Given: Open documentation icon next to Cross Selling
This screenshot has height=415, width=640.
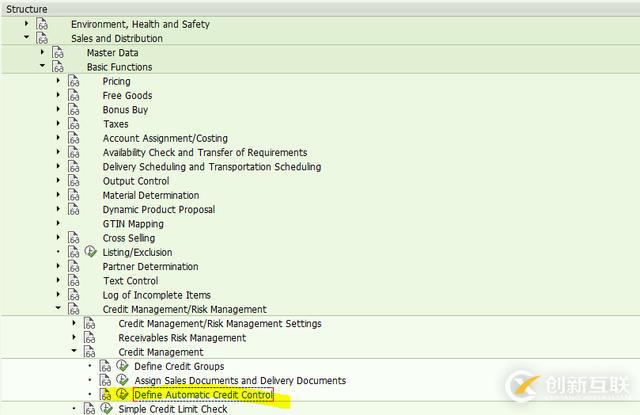Looking at the screenshot, I should click(73, 238).
